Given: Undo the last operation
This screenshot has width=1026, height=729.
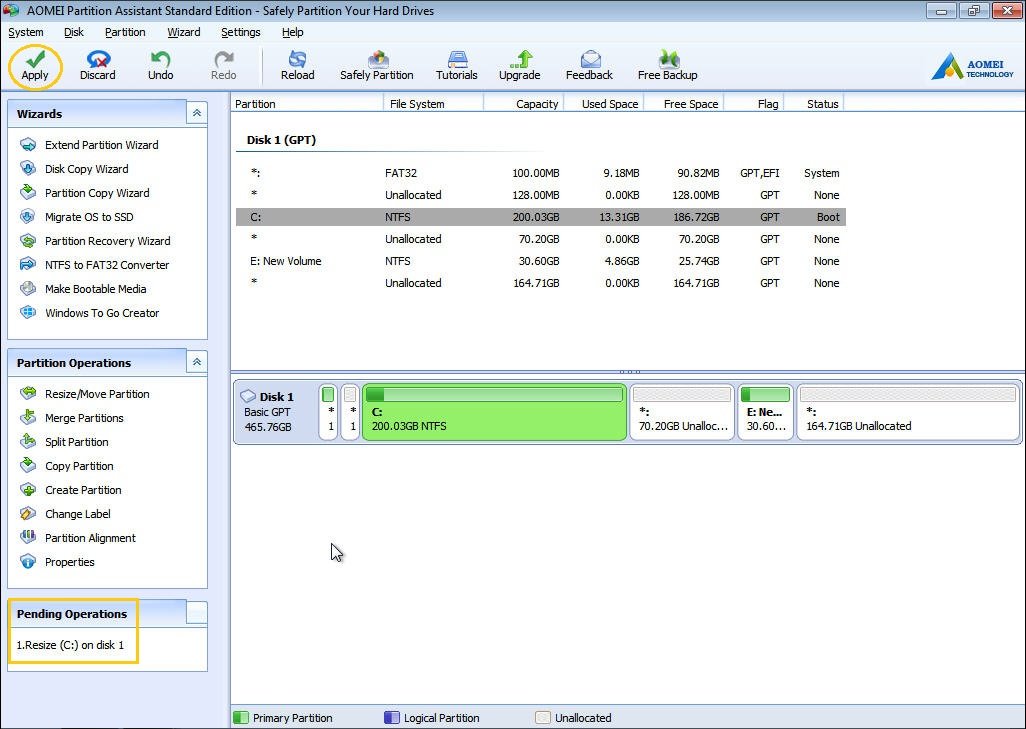Looking at the screenshot, I should 160,66.
